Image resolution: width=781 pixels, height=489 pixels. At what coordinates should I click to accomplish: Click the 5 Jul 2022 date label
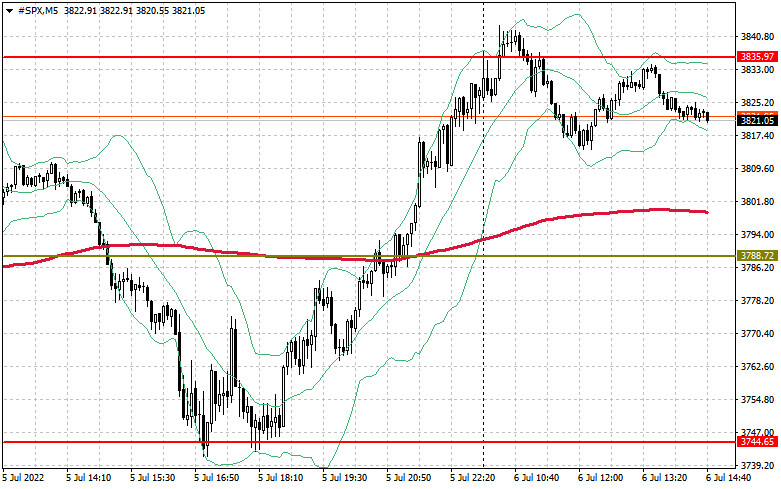tap(23, 478)
